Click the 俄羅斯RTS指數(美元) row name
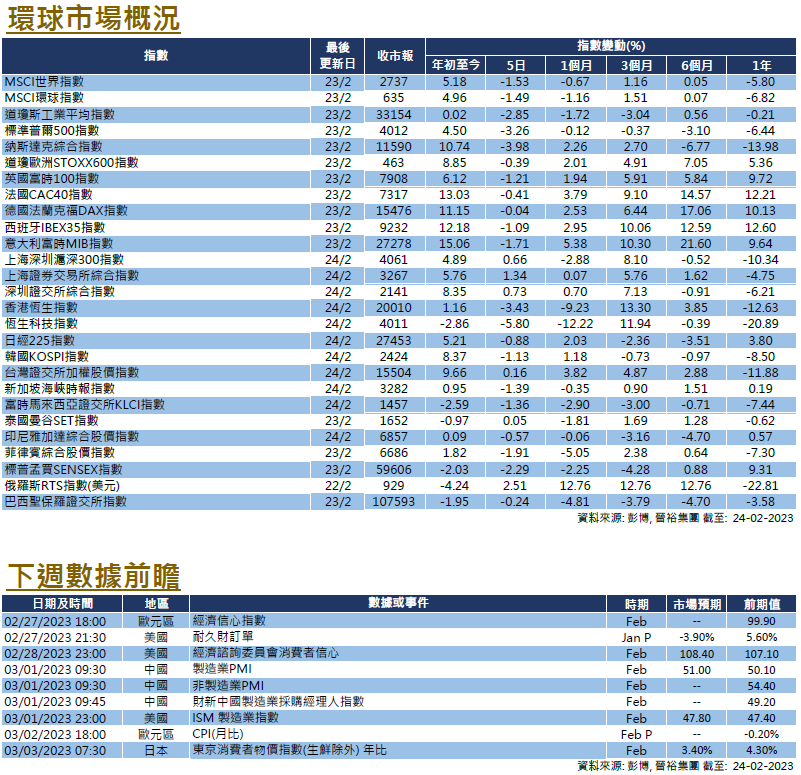Image resolution: width=801 pixels, height=775 pixels. pyautogui.click(x=62, y=485)
